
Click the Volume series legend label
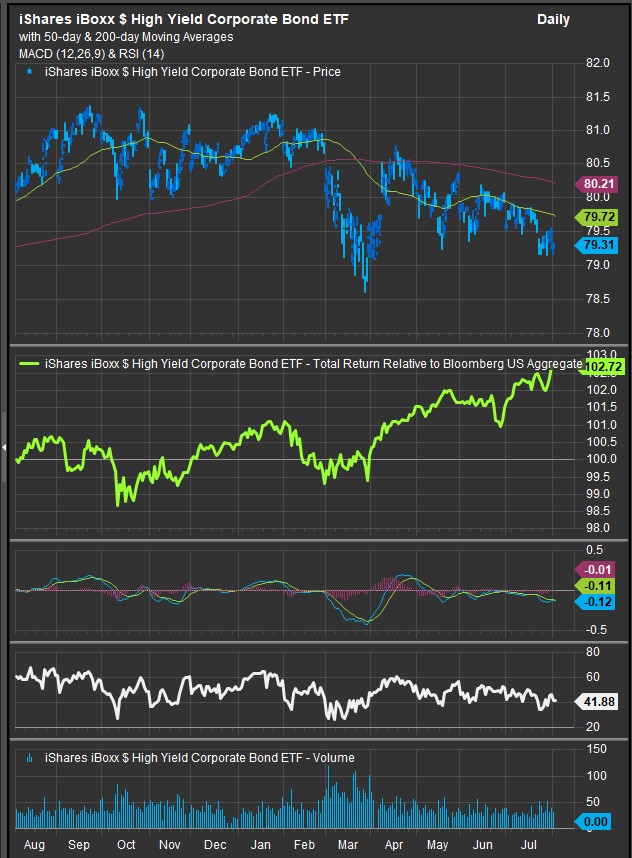click(200, 758)
